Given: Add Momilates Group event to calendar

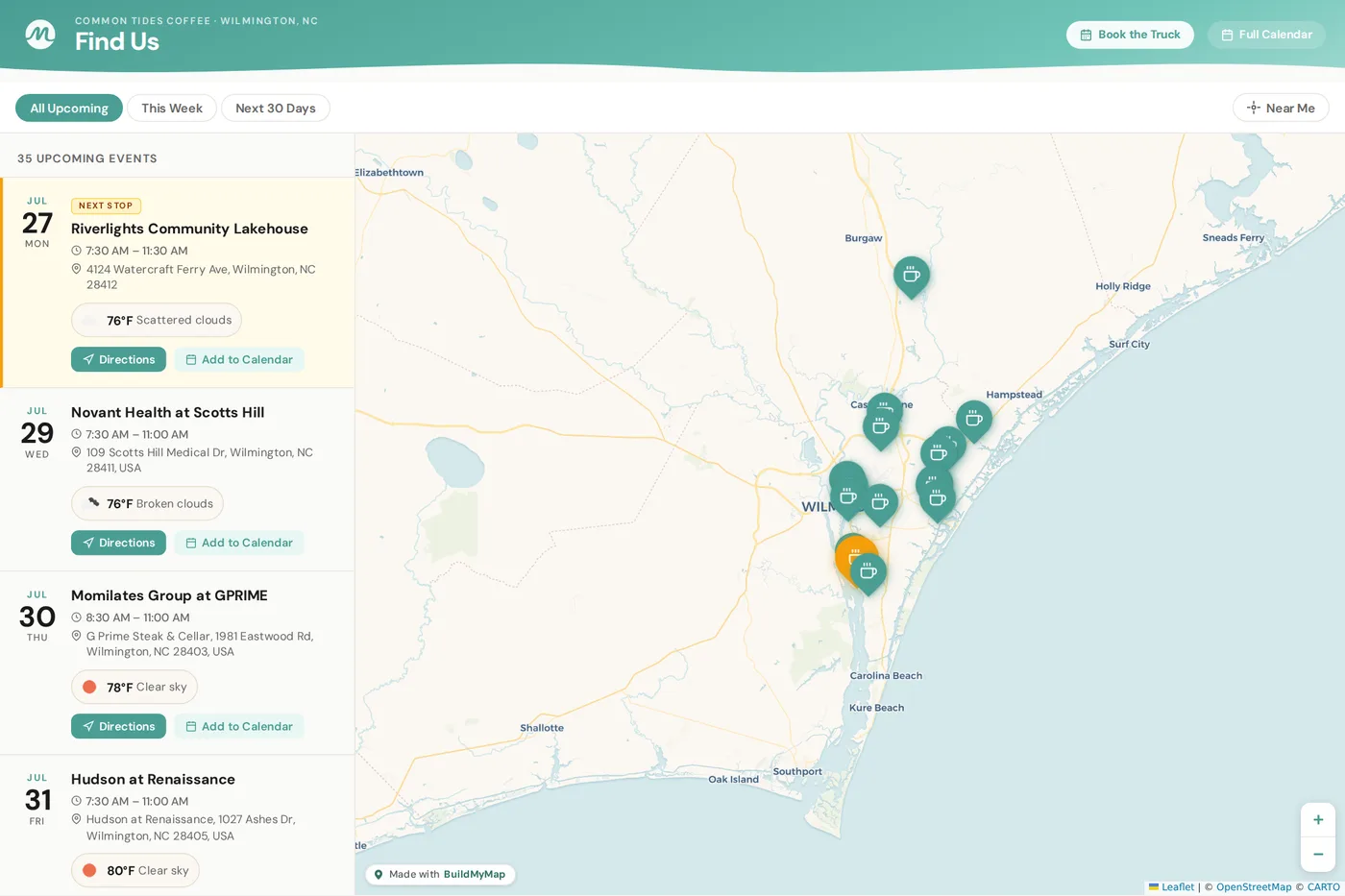Looking at the screenshot, I should (239, 726).
